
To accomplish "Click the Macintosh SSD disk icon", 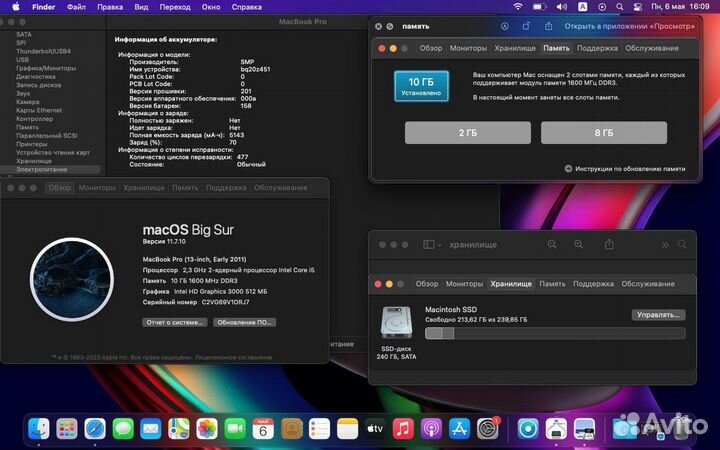I will [x=396, y=322].
